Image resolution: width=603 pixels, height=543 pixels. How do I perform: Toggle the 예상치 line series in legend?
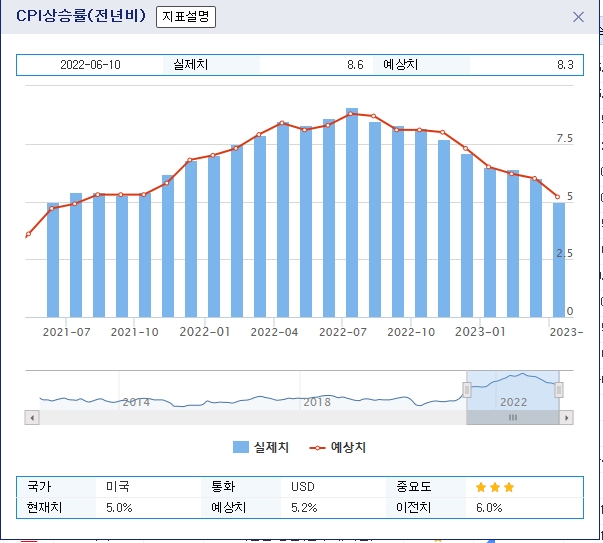(x=338, y=447)
